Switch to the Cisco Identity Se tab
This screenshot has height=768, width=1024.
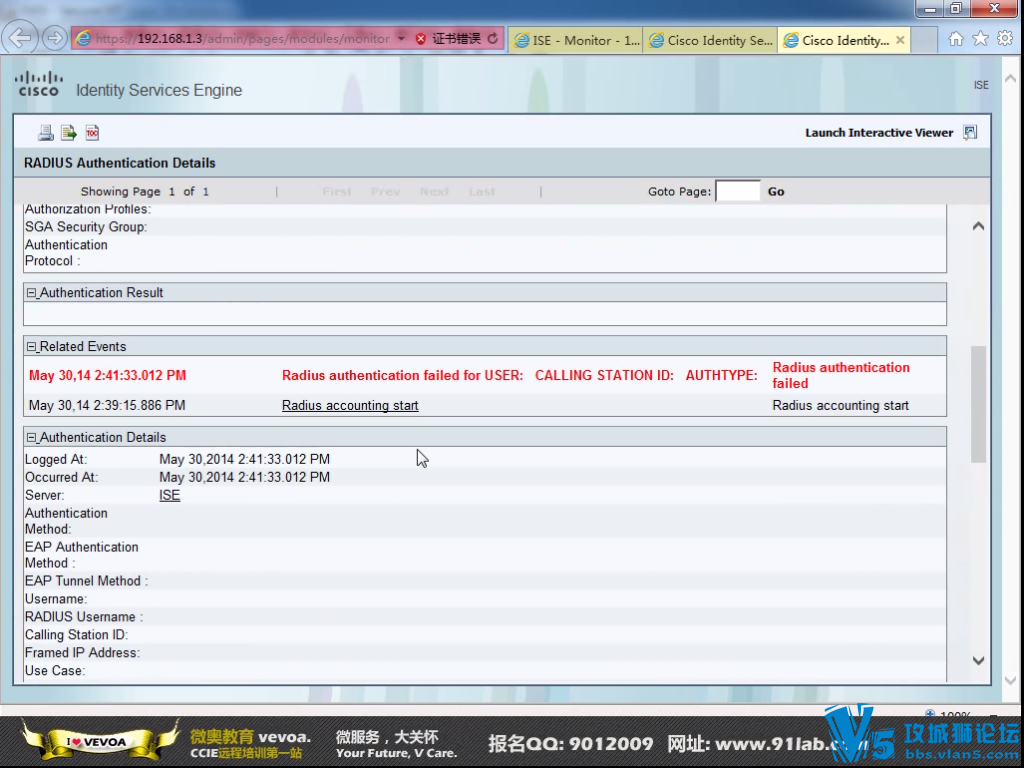710,39
